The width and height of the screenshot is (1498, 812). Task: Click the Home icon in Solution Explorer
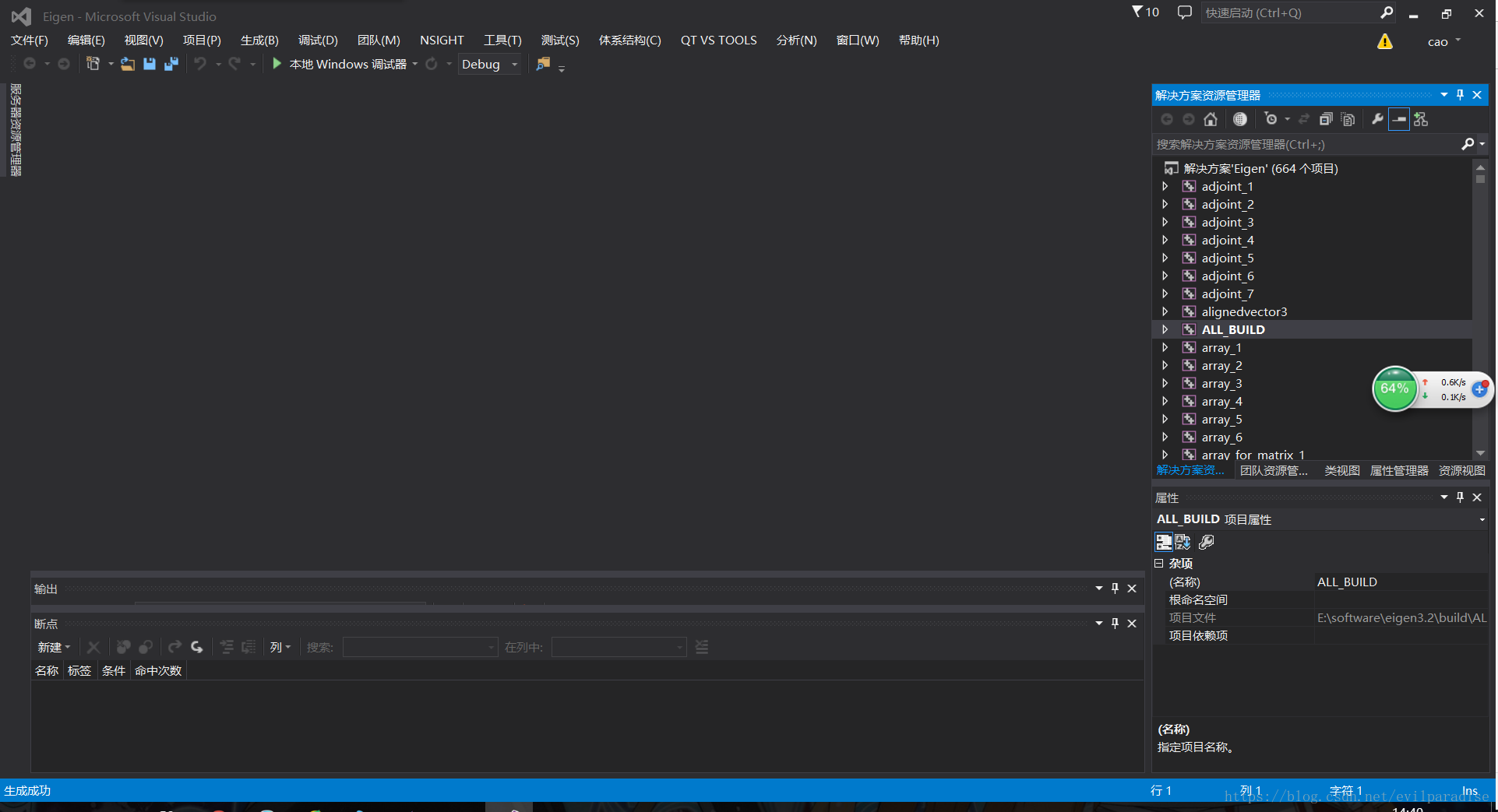click(1211, 119)
